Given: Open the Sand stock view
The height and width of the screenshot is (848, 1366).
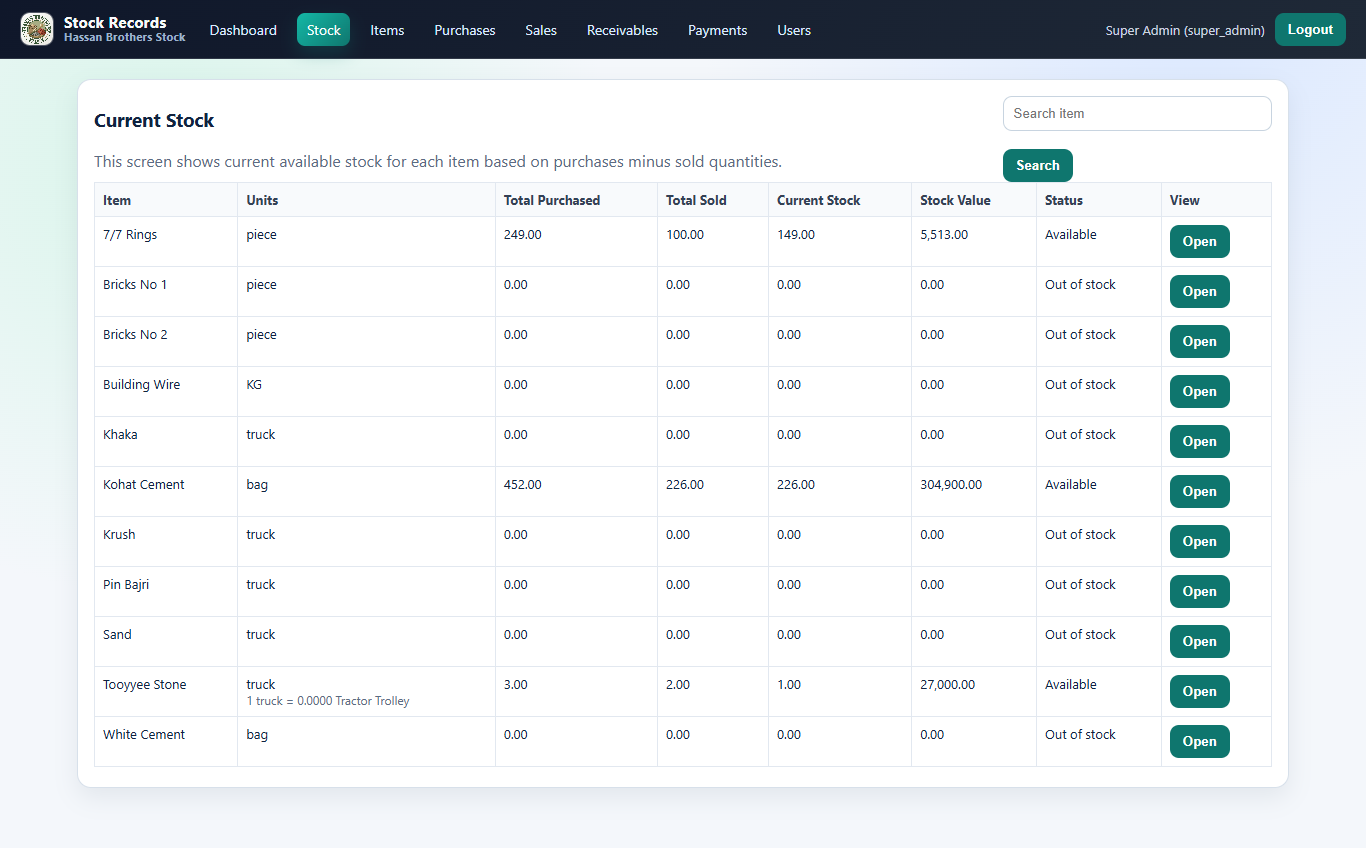Looking at the screenshot, I should [x=1199, y=642].
